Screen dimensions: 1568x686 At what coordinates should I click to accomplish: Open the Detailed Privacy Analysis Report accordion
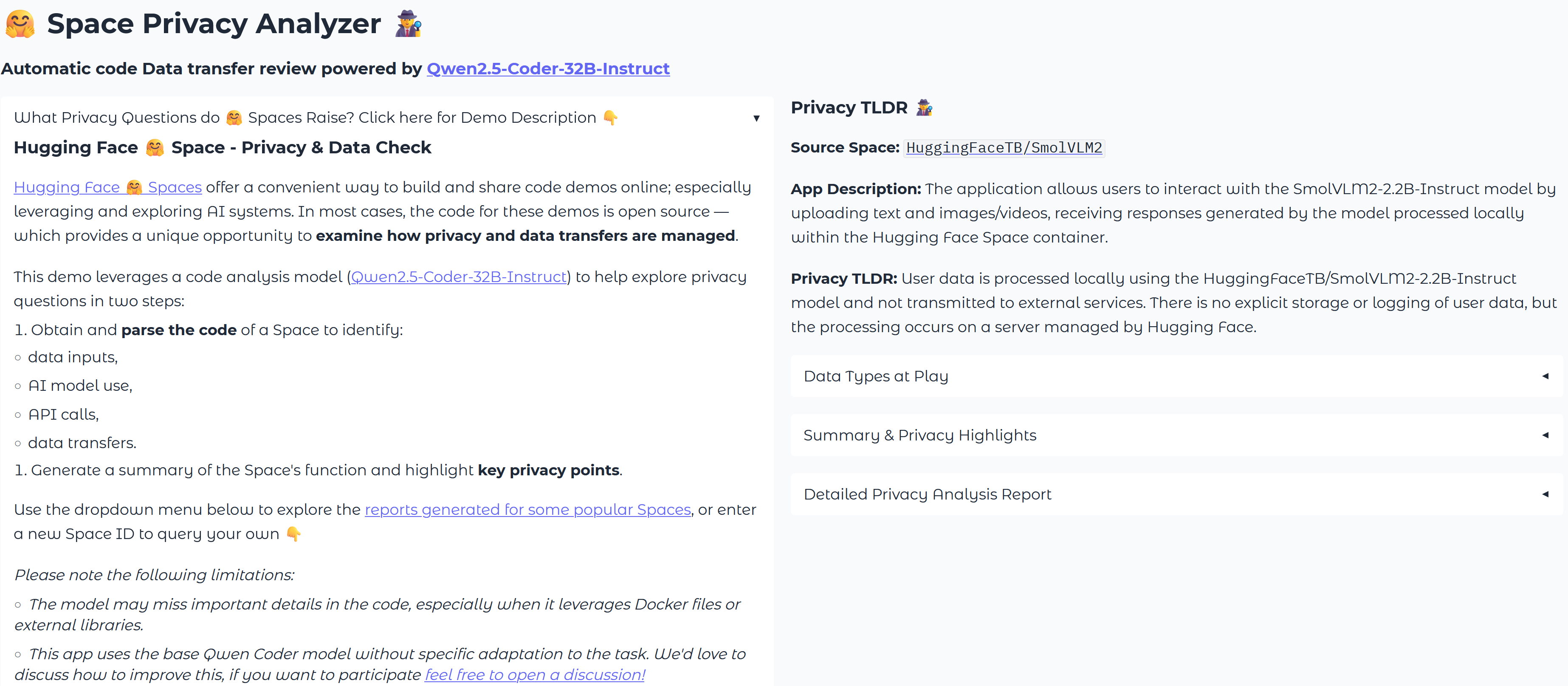(1545, 494)
